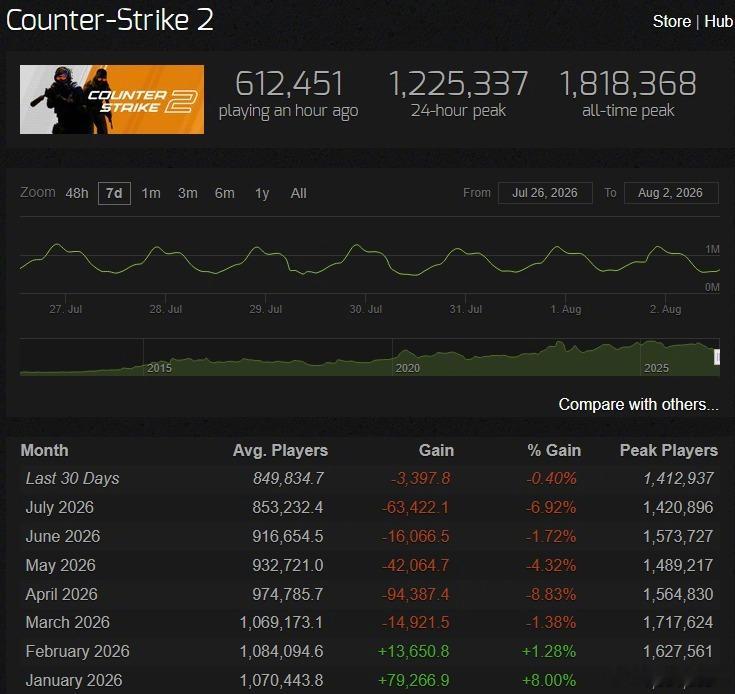Click the 2020 marker in navigator timeline
The width and height of the screenshot is (735, 694).
[x=407, y=368]
